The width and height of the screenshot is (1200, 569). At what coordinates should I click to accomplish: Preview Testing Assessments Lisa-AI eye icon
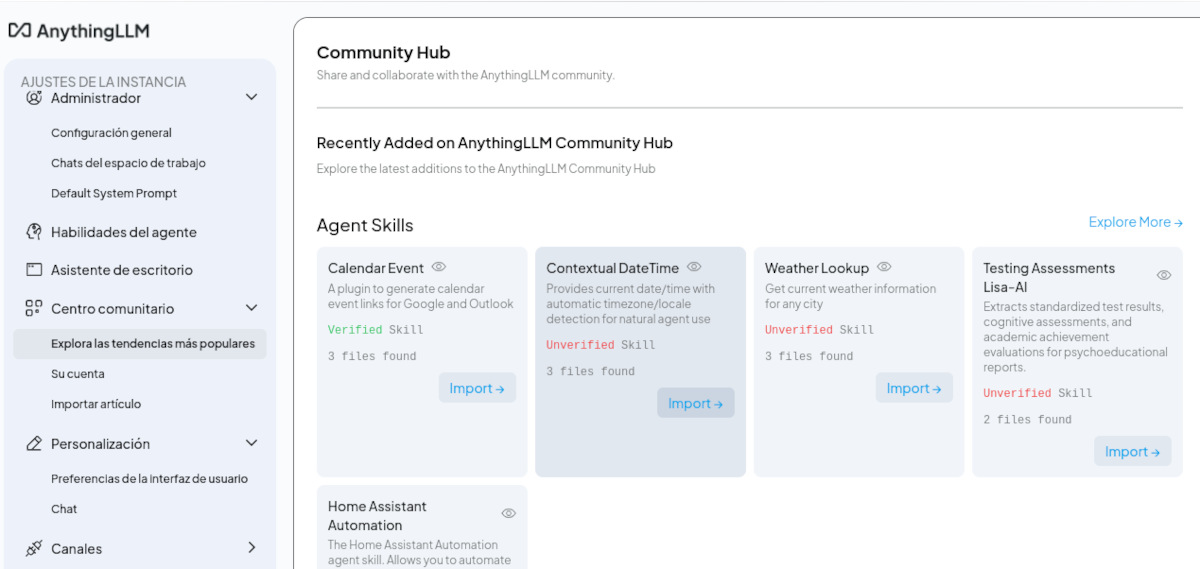[1164, 275]
